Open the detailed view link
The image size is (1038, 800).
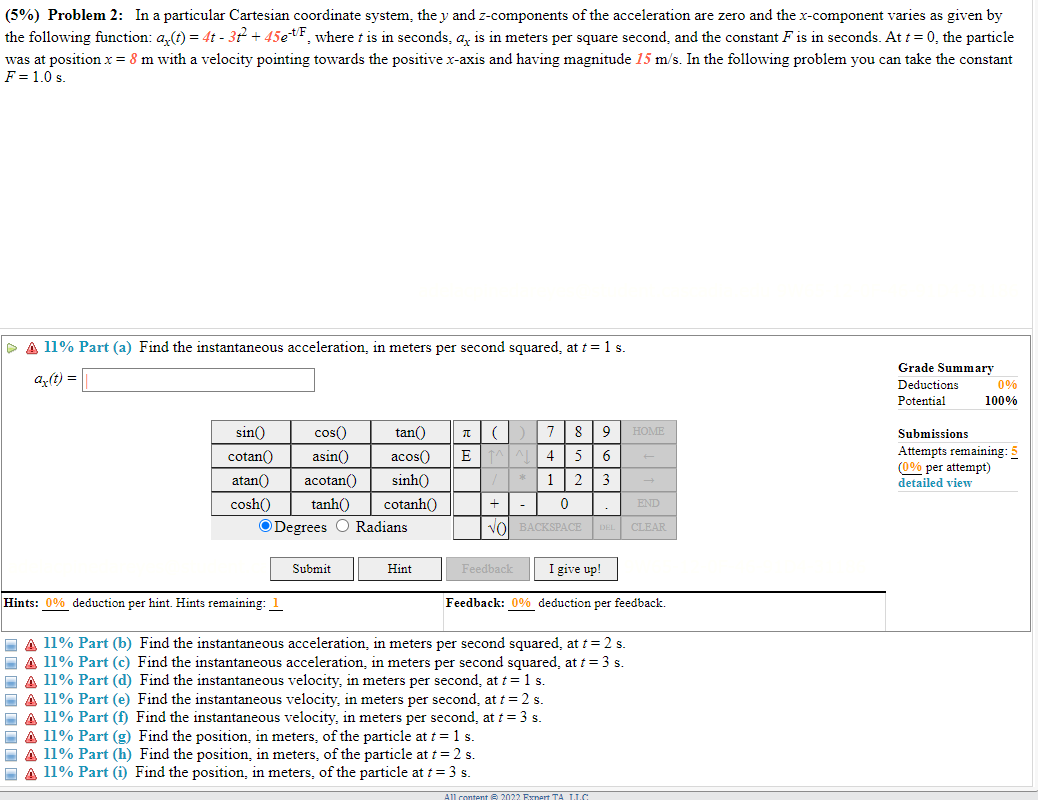click(934, 483)
